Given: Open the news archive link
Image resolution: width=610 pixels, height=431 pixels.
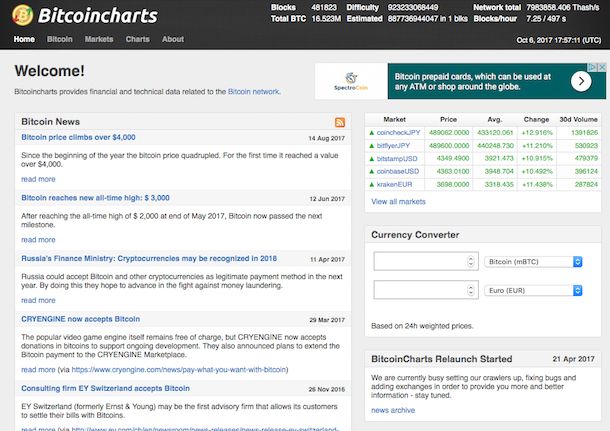Looking at the screenshot, I should [x=393, y=410].
